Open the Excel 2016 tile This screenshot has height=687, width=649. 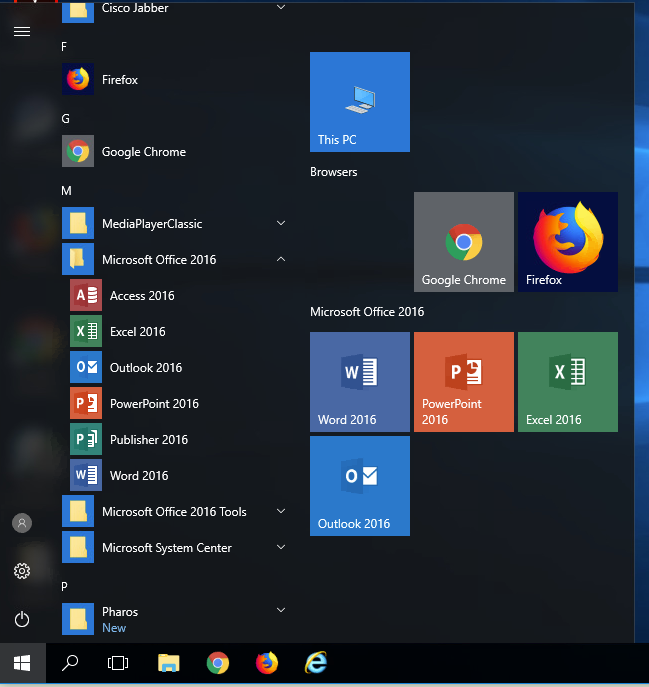568,382
